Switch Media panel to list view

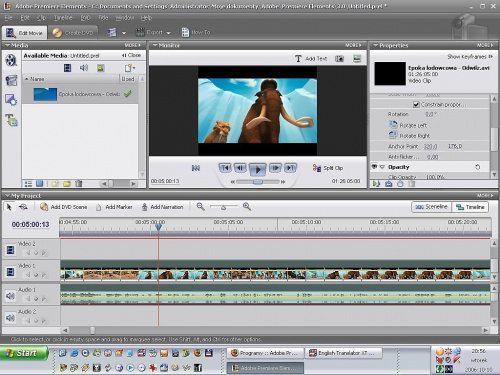(x=29, y=184)
